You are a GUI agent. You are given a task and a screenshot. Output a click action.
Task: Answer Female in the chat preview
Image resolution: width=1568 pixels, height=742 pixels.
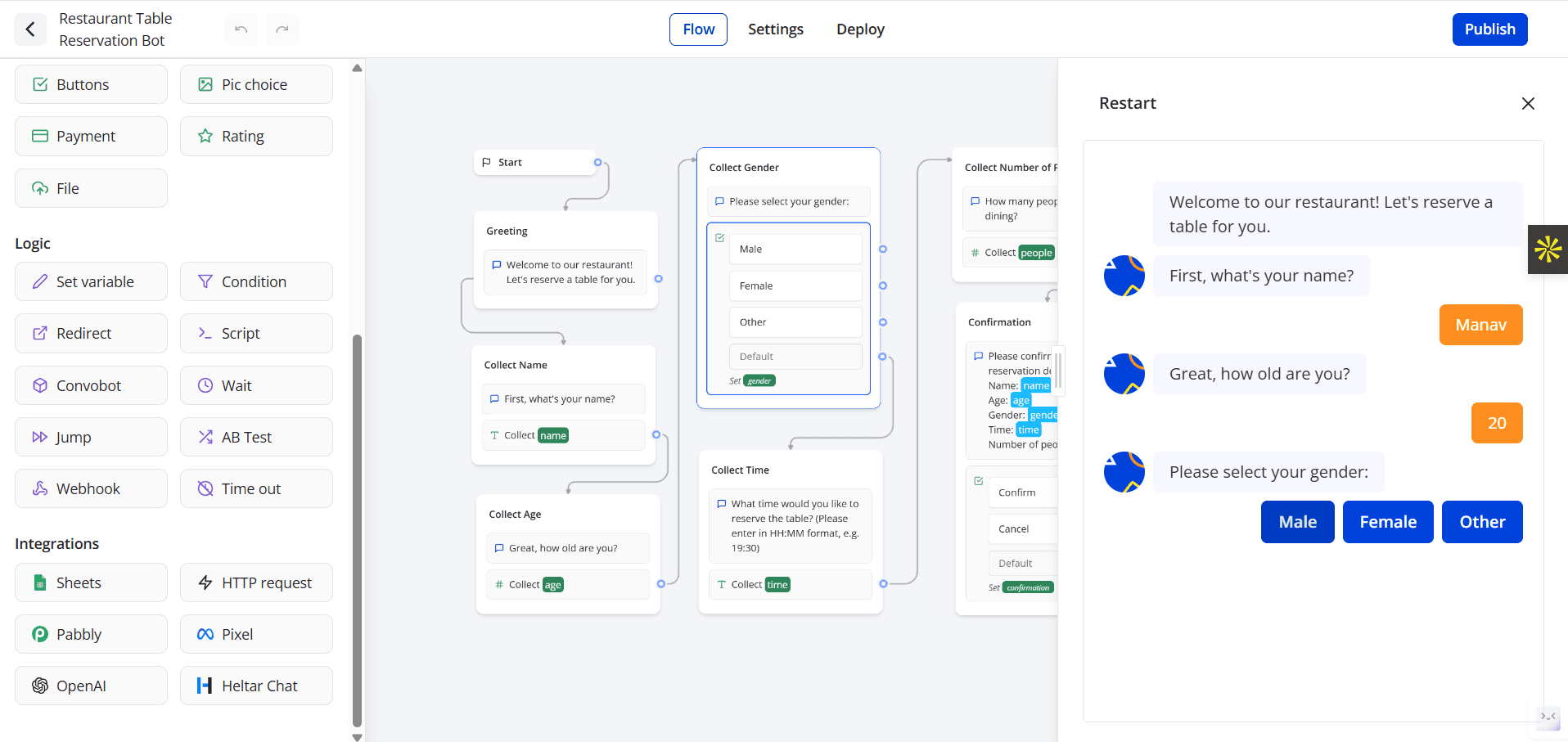tap(1387, 522)
